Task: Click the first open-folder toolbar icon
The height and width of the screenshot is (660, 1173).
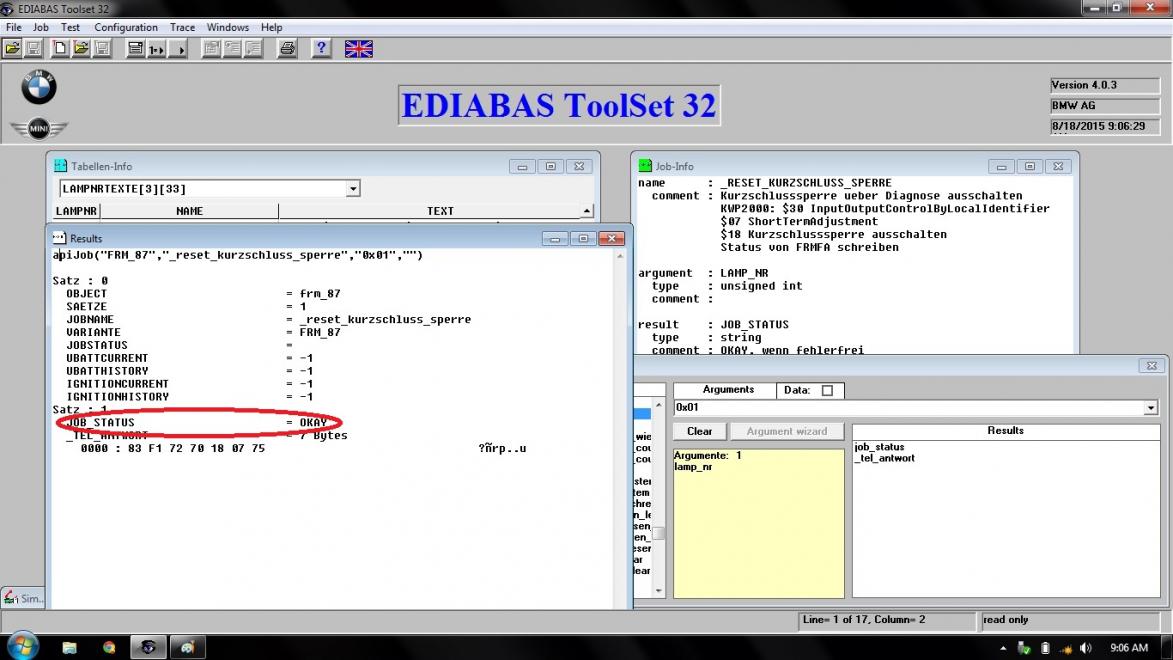Action: click(12, 48)
